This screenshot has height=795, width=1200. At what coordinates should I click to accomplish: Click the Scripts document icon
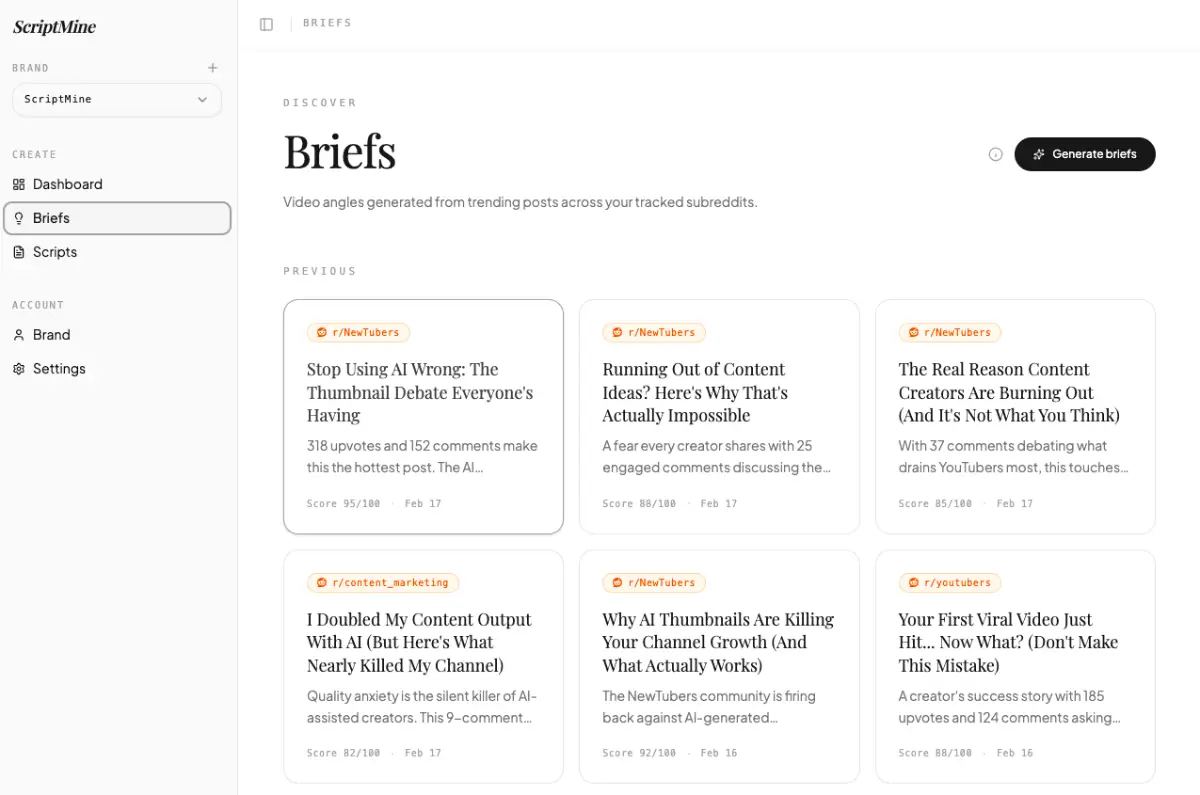18,252
